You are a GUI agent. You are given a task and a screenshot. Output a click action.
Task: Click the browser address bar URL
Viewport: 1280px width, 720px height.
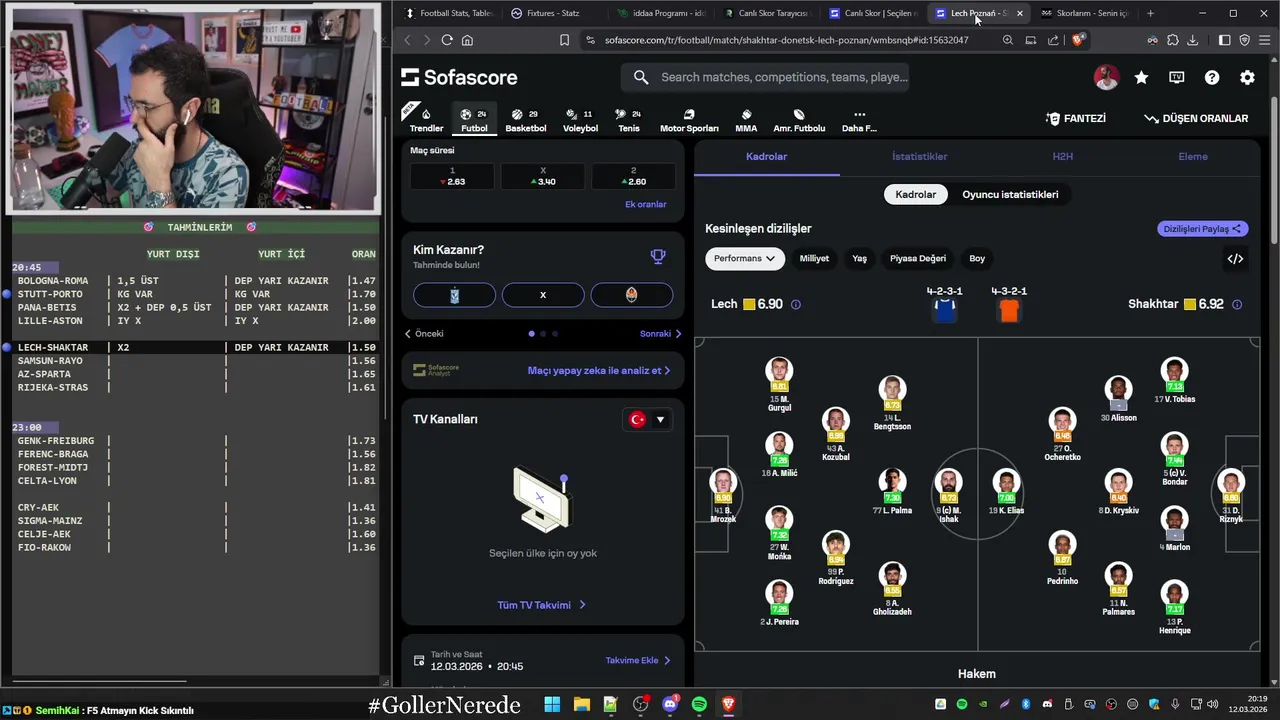pyautogui.click(x=786, y=40)
